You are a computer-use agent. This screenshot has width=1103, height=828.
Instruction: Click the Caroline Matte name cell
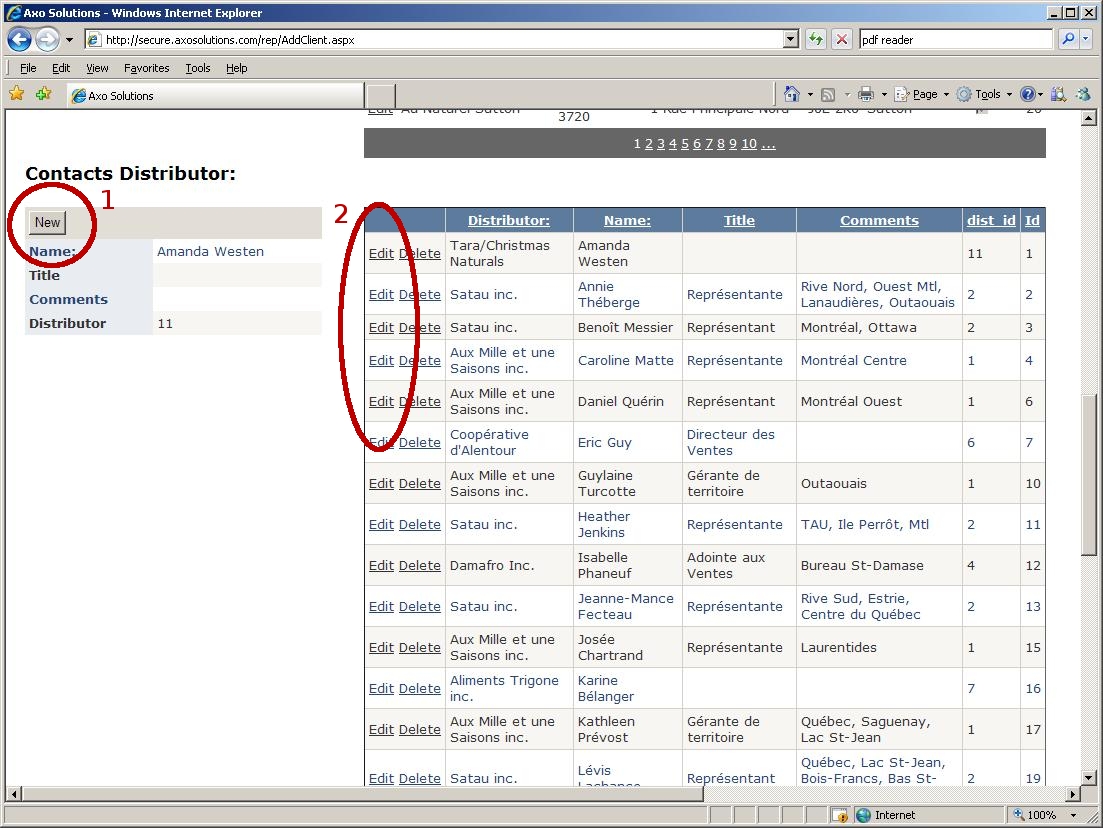(x=625, y=360)
